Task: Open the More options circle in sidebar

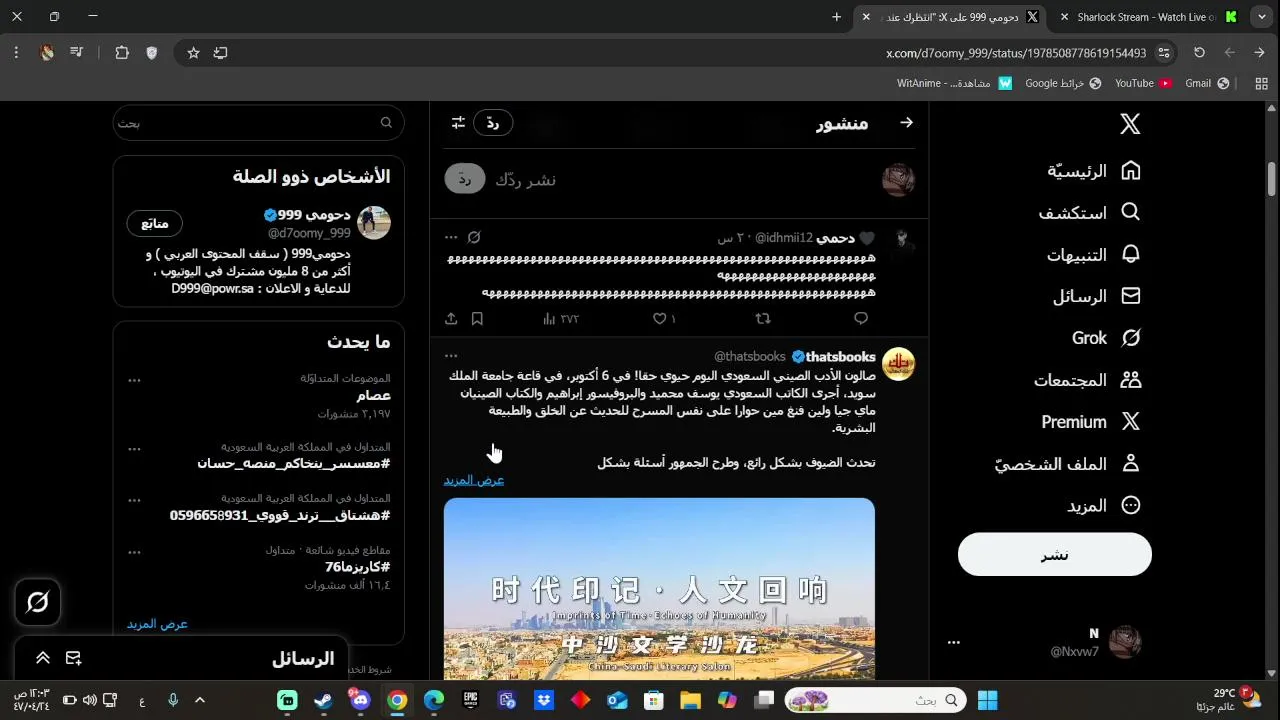Action: [1103, 506]
